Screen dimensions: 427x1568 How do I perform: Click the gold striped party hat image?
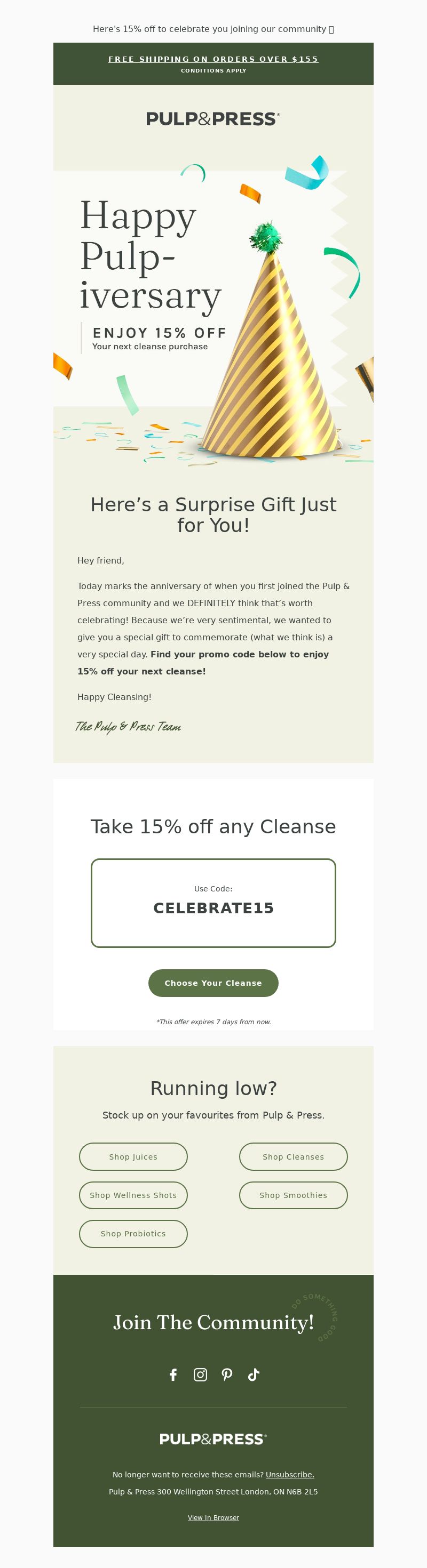click(x=272, y=341)
